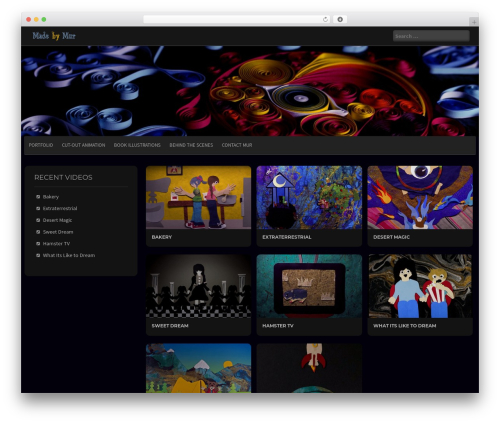
Task: Open the Bakery video thumbnail
Action: (x=198, y=197)
